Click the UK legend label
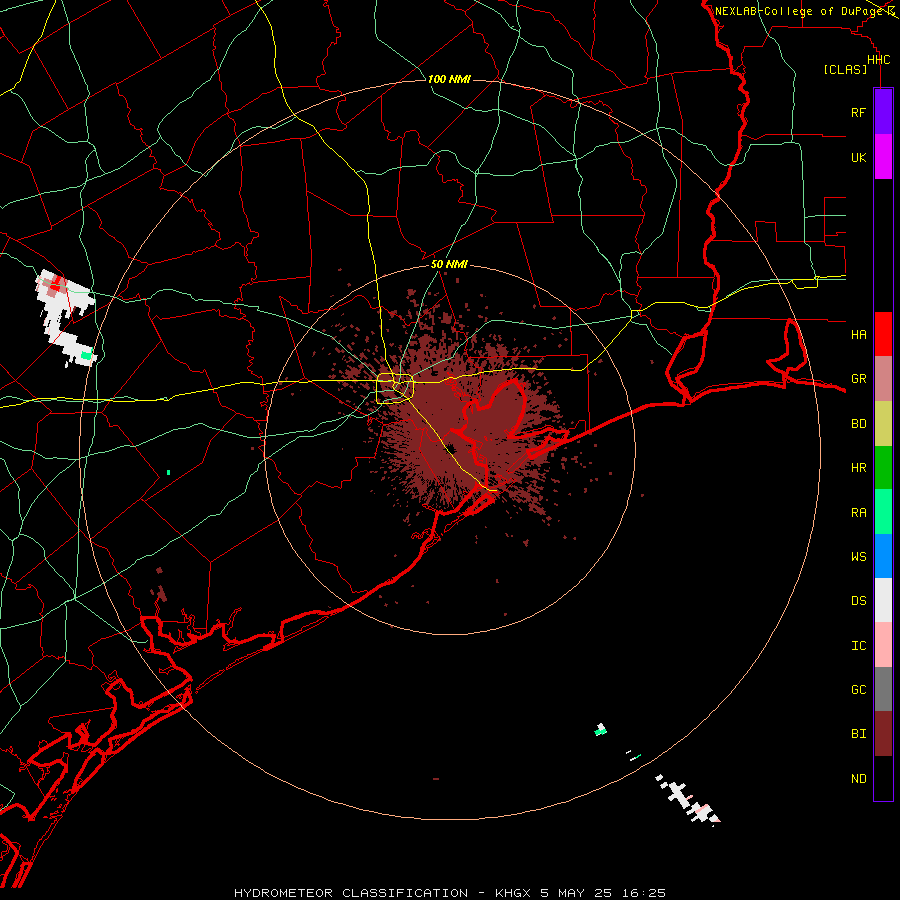 858,157
